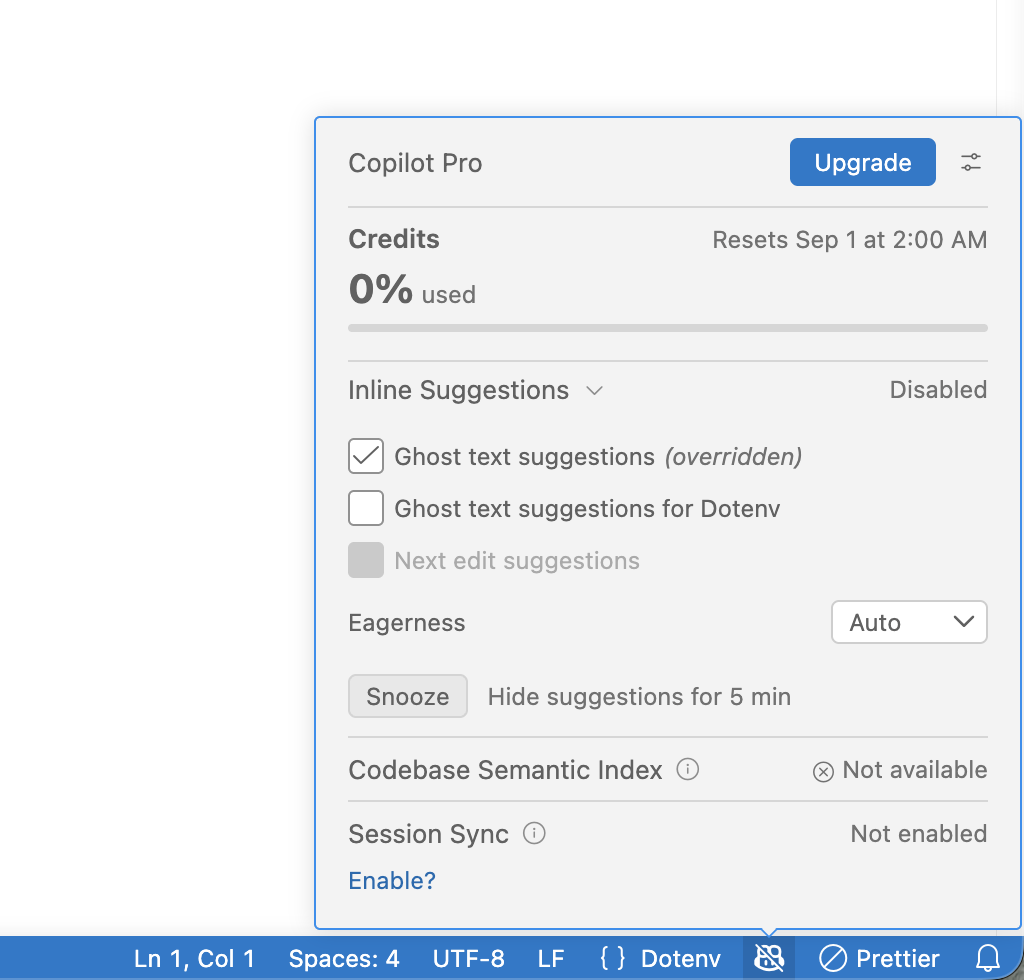1024x980 pixels.
Task: Click the Upgrade button
Action: coord(862,162)
